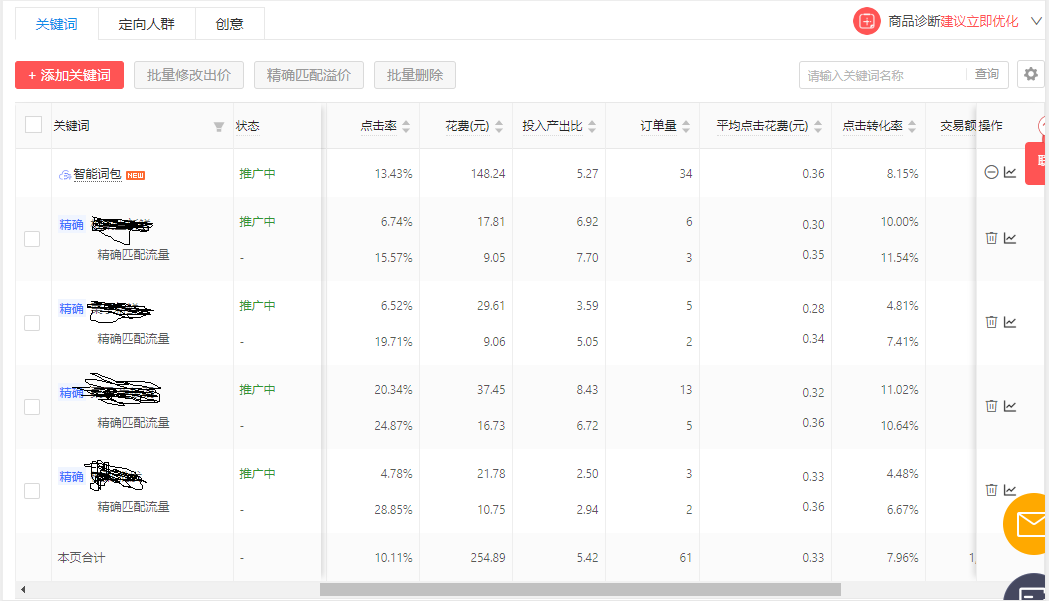This screenshot has height=601, width=1049.
Task: Tick the select-all checkbox in header
Action: tap(33, 125)
